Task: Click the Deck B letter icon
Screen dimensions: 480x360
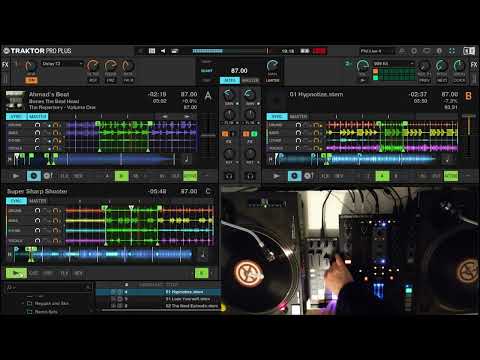Action: pos(468,96)
